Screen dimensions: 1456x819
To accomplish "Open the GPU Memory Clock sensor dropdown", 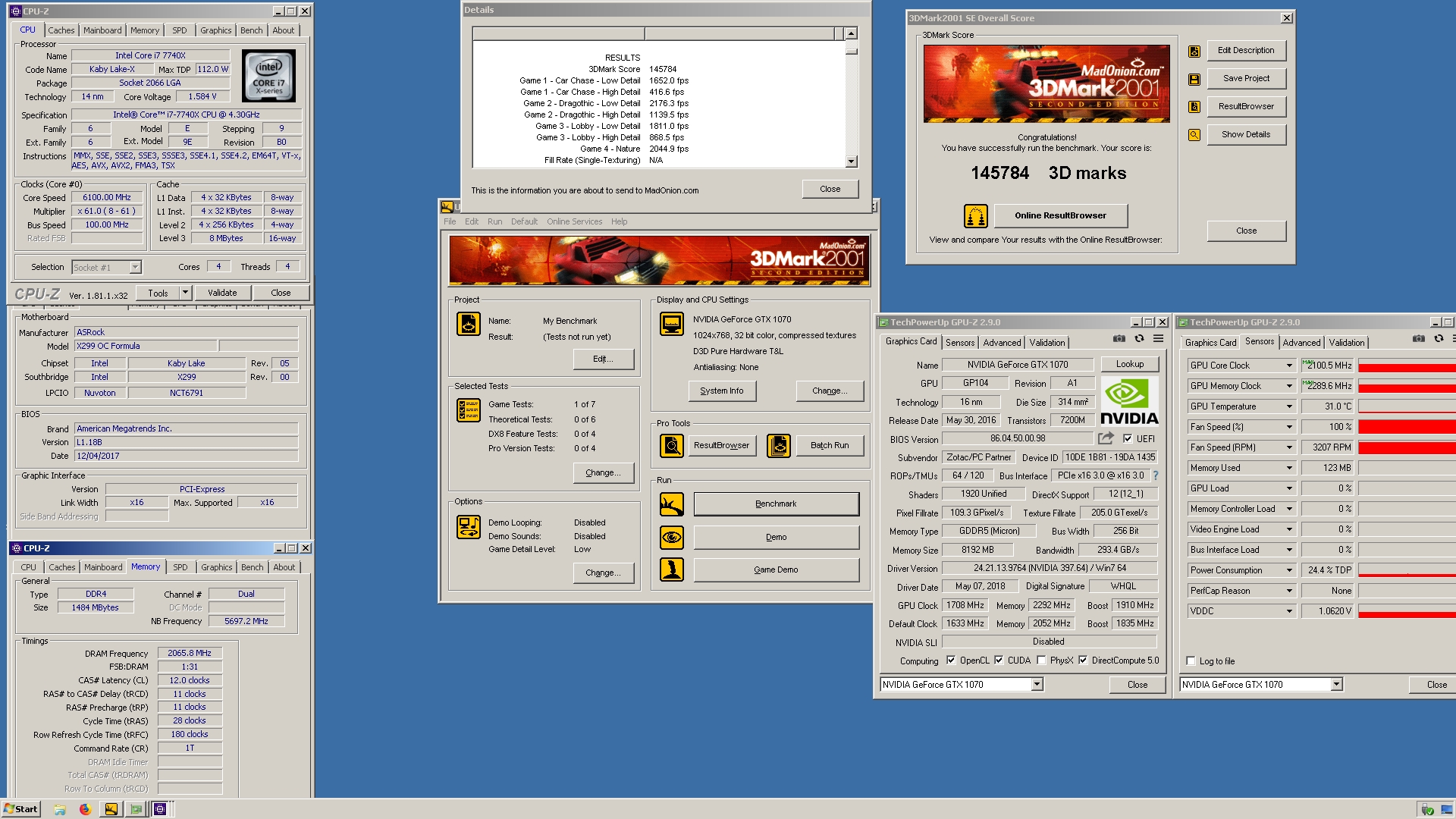I will (1288, 386).
